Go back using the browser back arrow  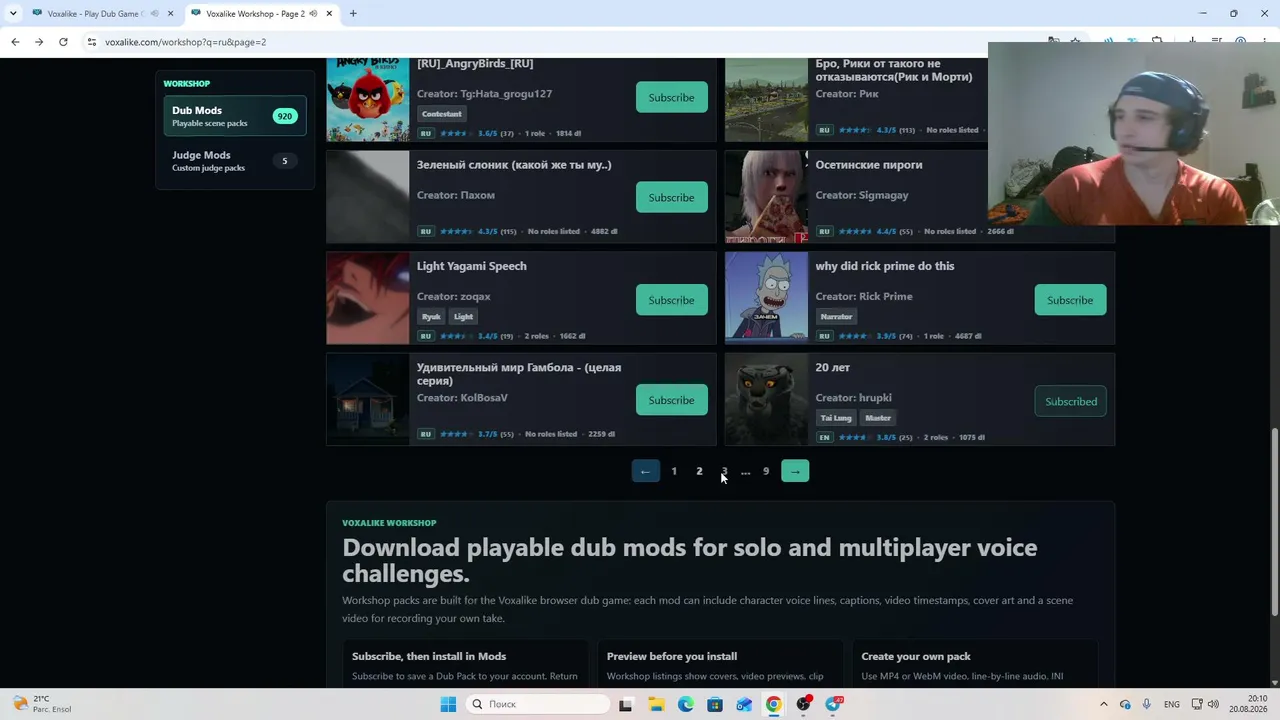pyautogui.click(x=15, y=42)
